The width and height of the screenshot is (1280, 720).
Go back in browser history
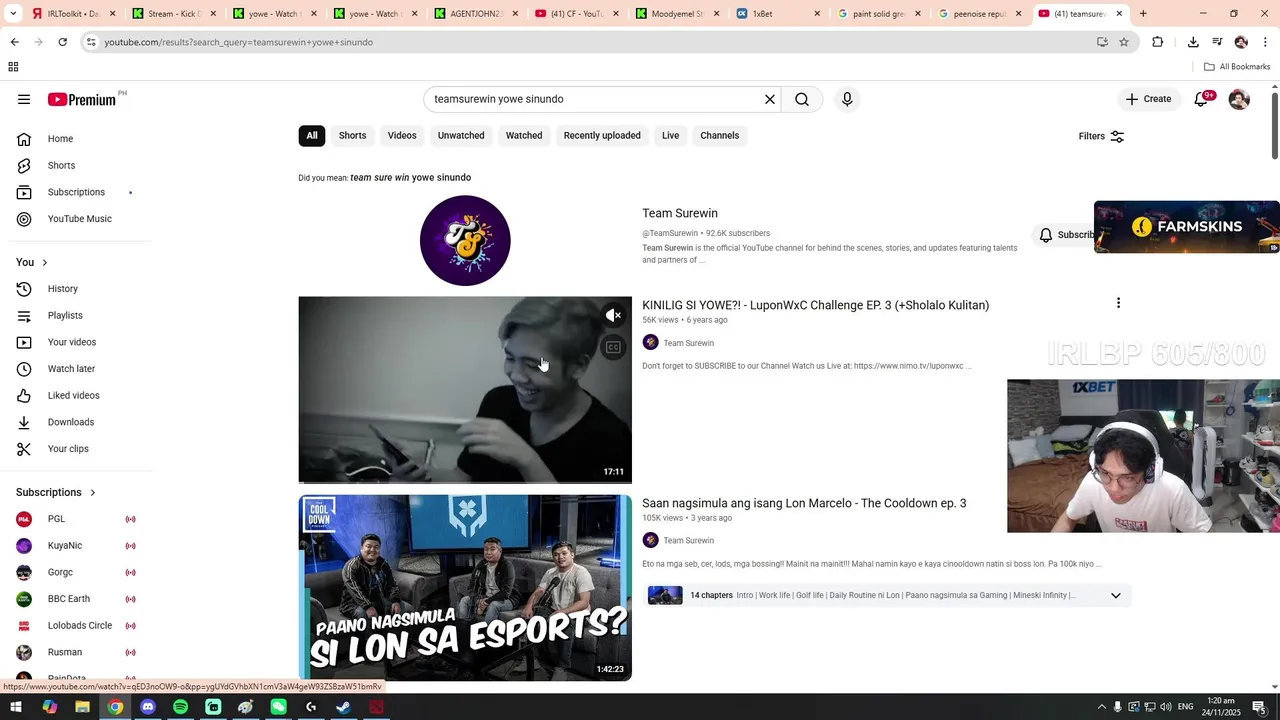(14, 42)
